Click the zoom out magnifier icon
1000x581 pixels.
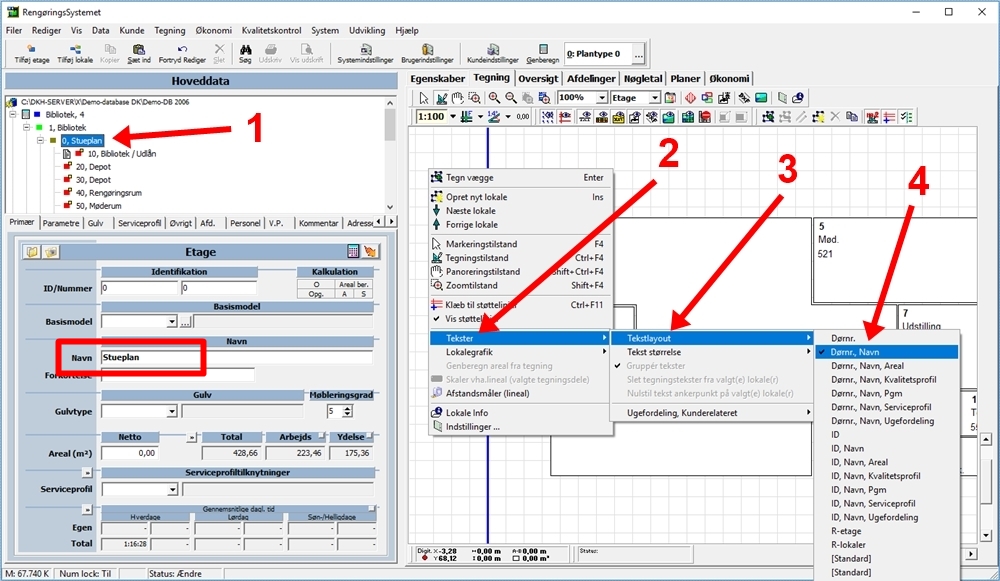511,98
